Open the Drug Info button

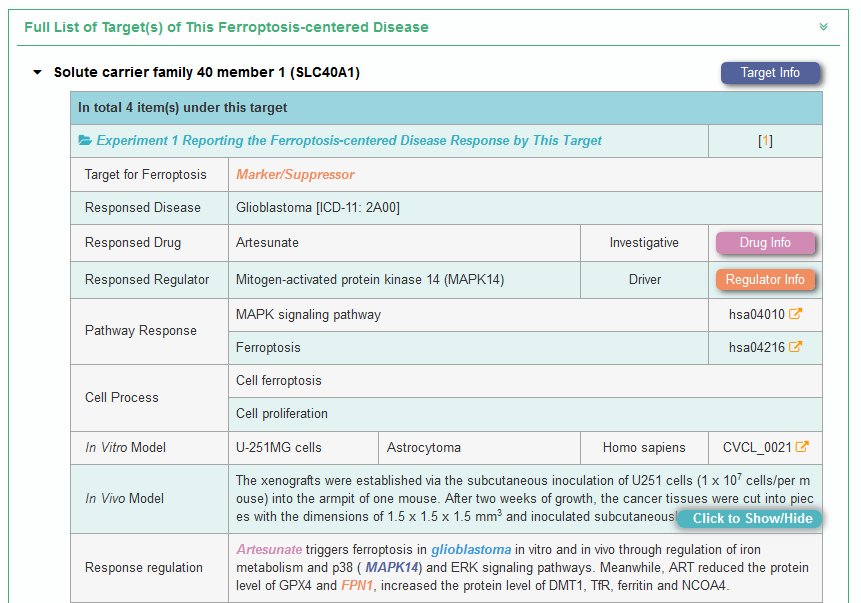point(765,243)
